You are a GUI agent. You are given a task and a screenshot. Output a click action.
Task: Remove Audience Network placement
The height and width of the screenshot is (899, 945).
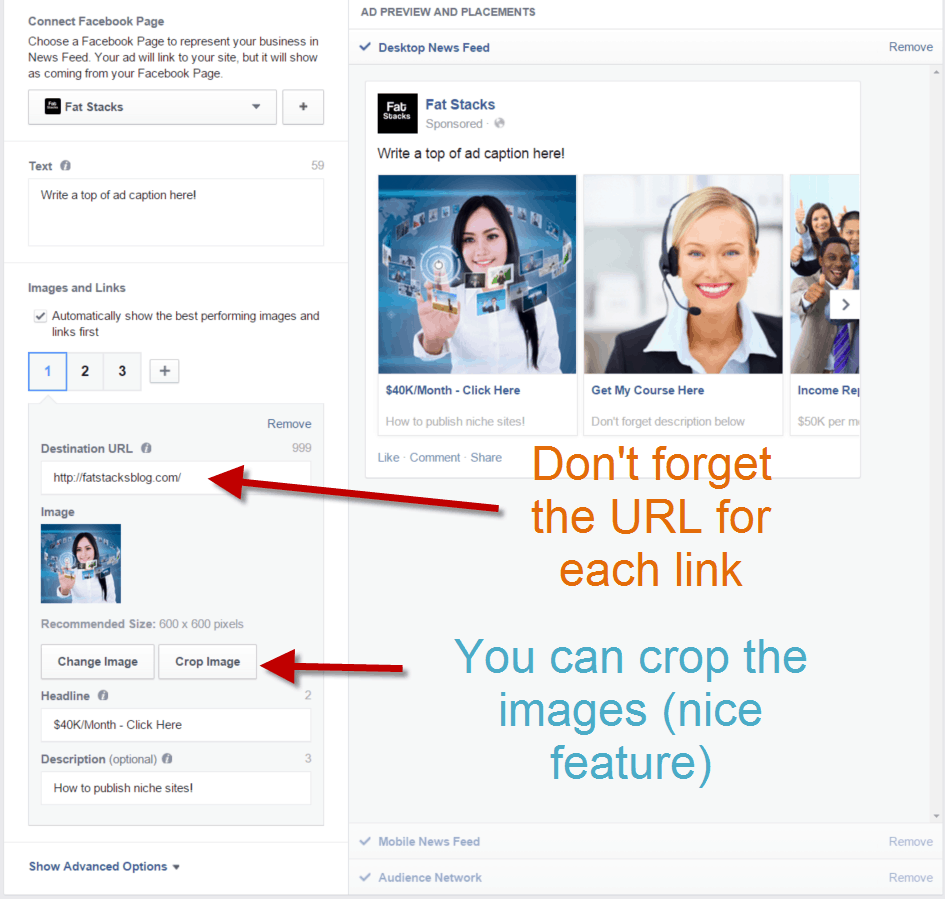911,878
